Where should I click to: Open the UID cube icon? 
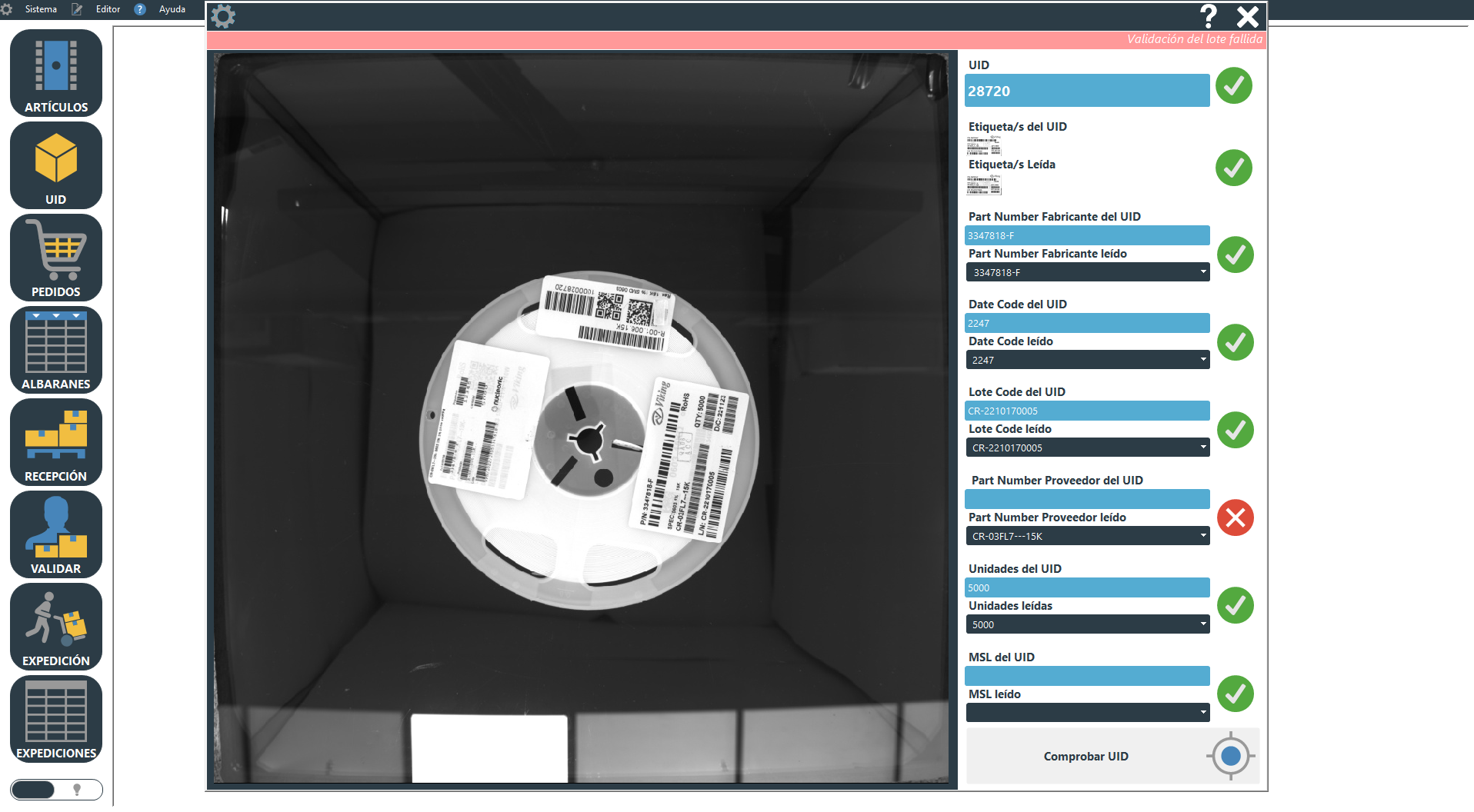pos(56,165)
